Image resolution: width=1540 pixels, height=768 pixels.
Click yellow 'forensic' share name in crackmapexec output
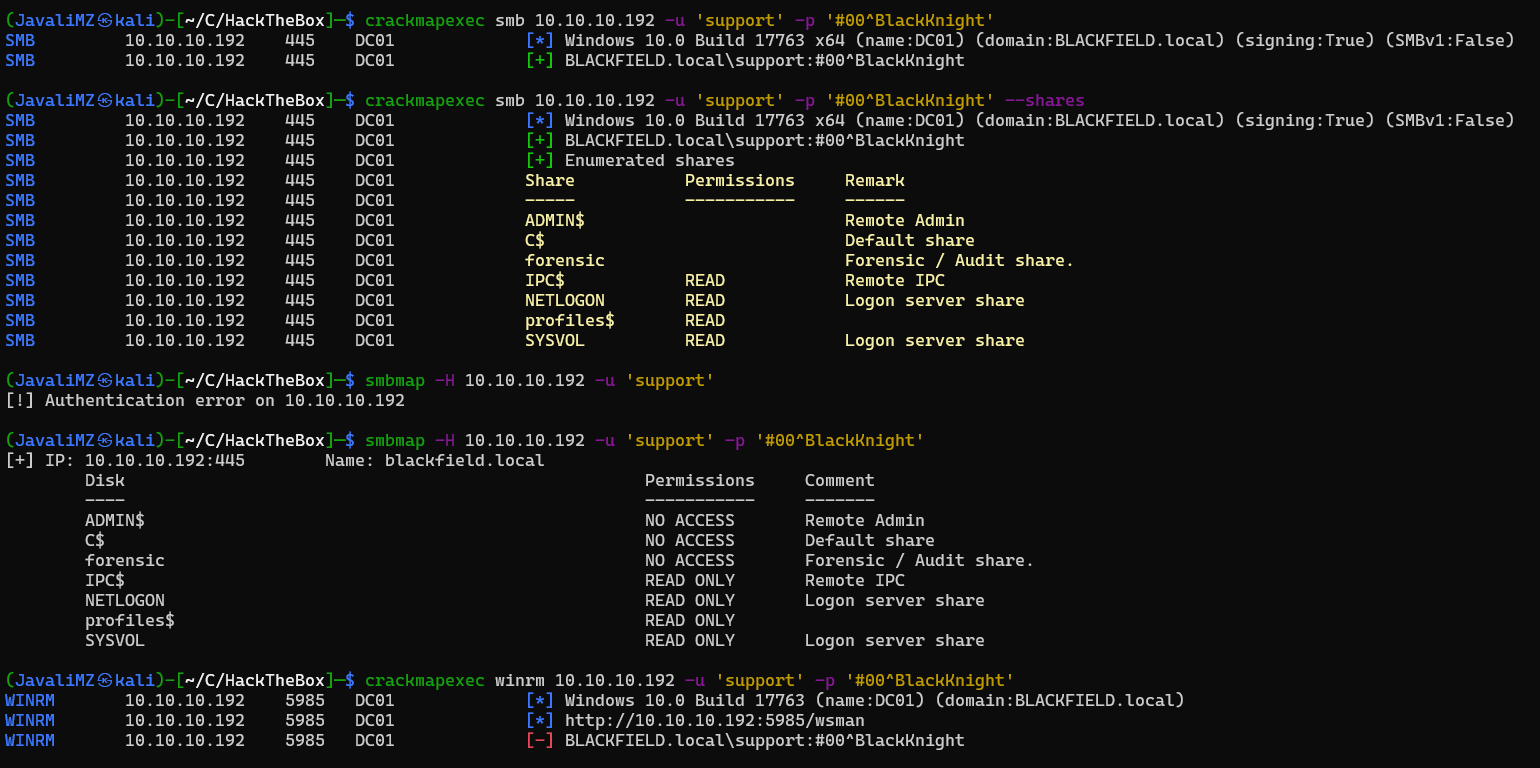[565, 260]
